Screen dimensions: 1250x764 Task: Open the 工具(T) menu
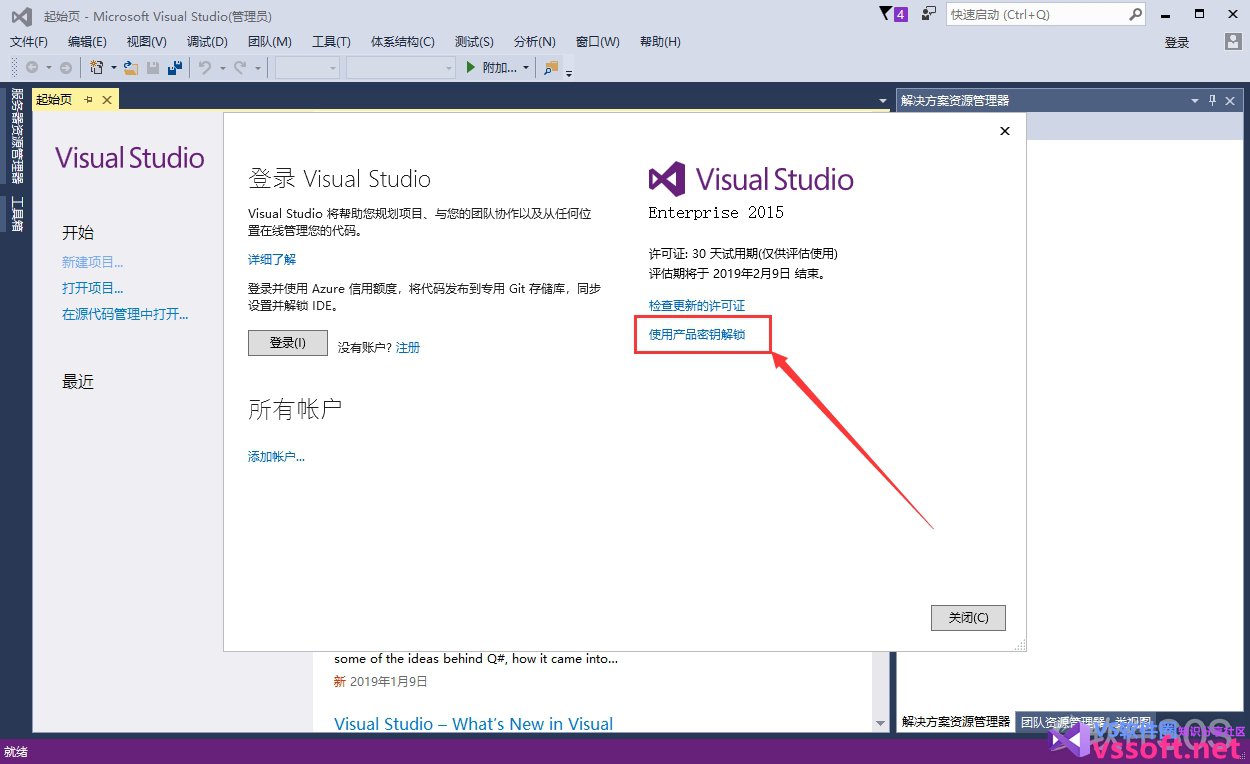point(331,42)
